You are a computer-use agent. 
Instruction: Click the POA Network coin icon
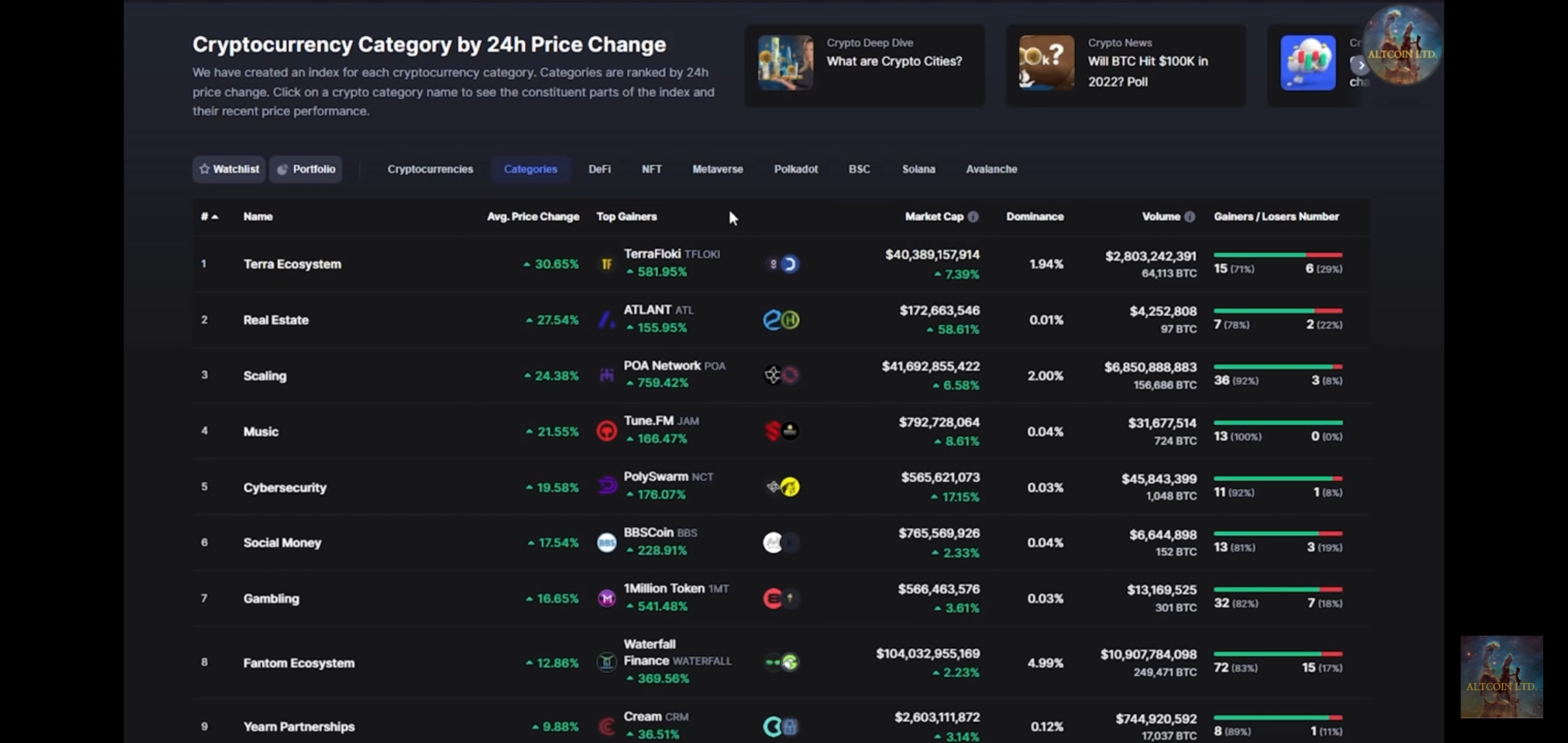click(x=607, y=376)
